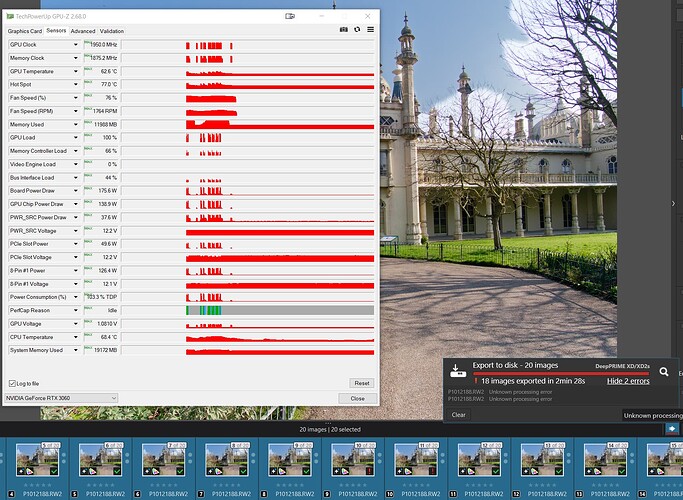Click the magnifier icon in export panel

tap(663, 371)
